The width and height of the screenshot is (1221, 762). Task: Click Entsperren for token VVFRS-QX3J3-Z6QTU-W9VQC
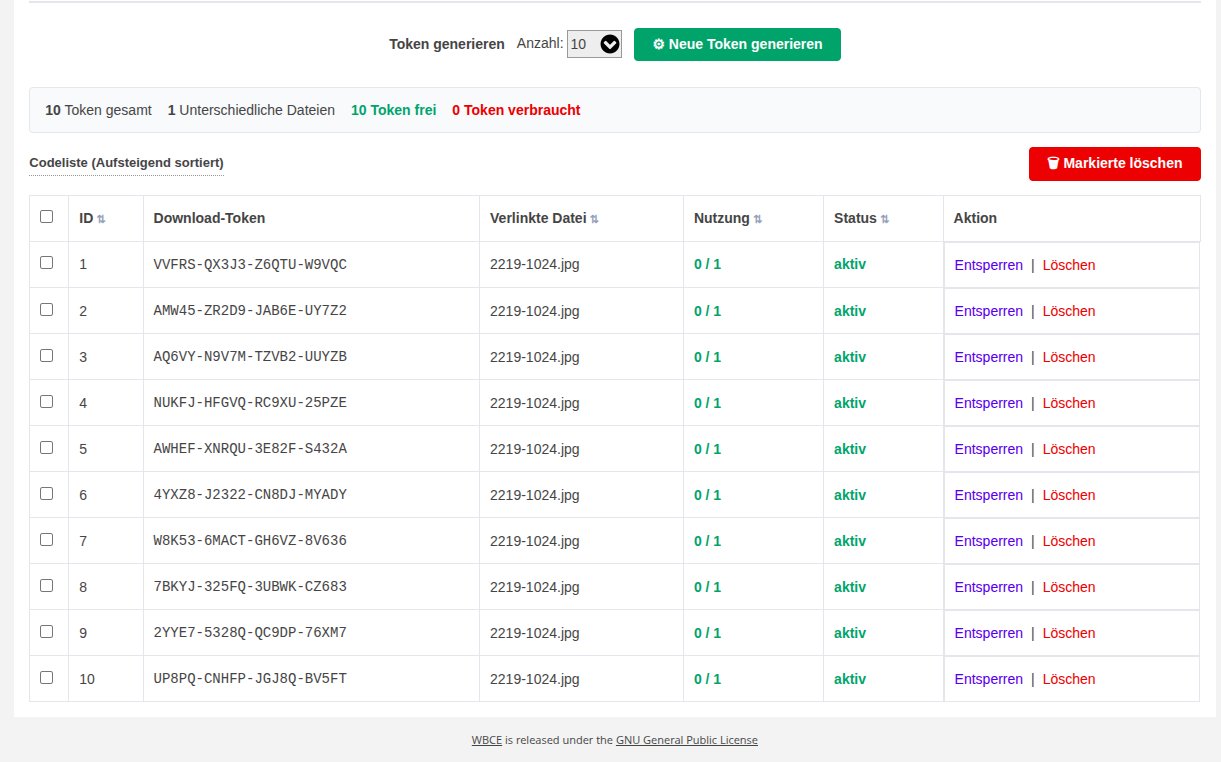(x=988, y=265)
